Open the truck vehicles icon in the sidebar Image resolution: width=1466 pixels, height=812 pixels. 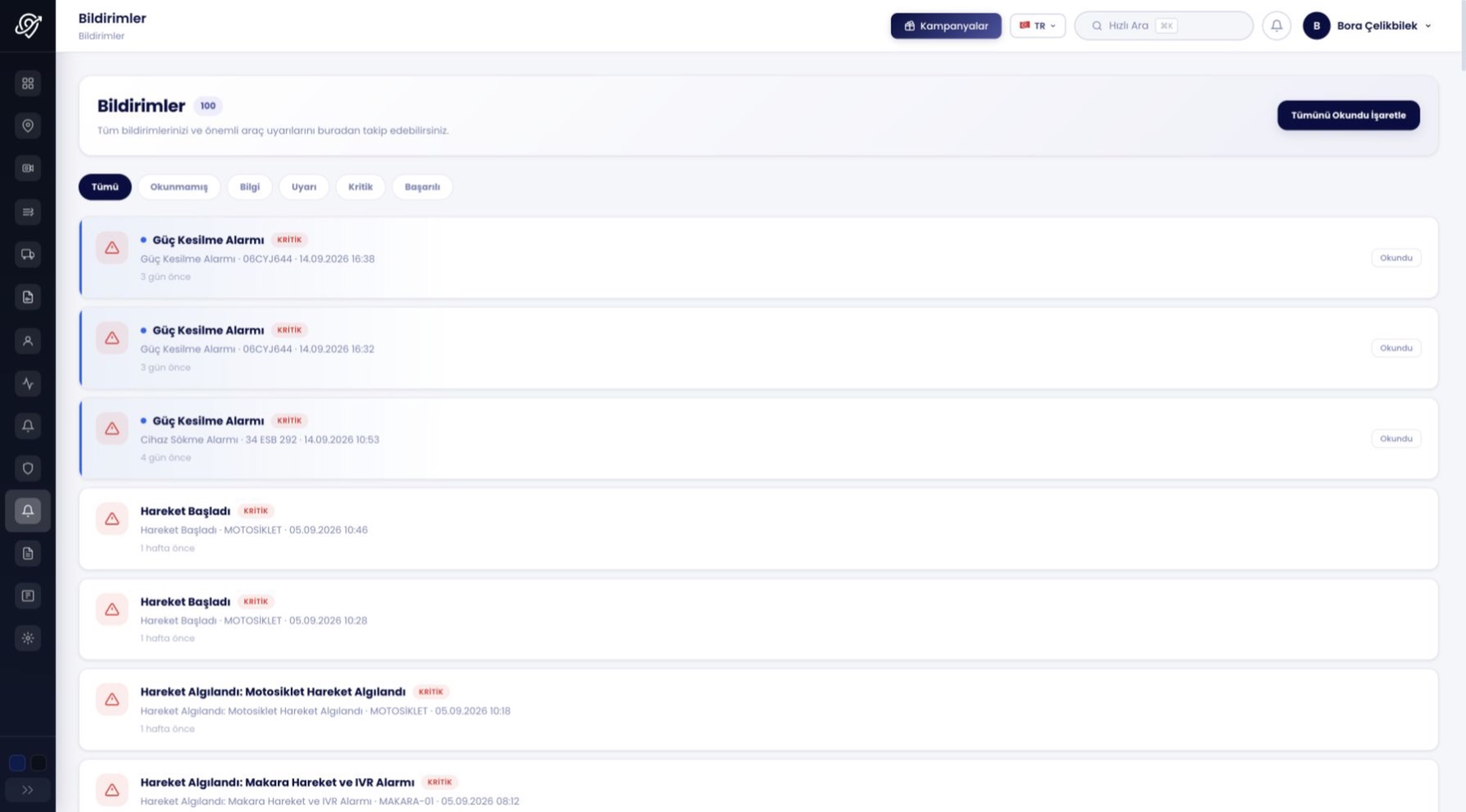pyautogui.click(x=28, y=255)
